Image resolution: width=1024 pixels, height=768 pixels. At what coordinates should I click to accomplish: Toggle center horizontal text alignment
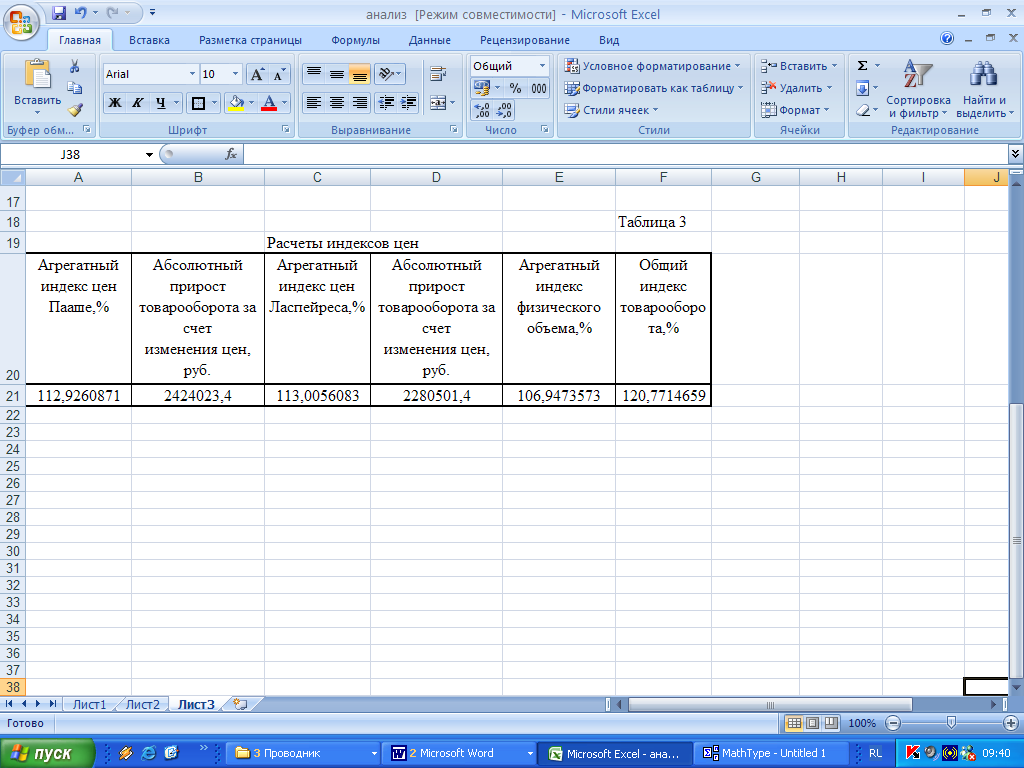(x=336, y=103)
